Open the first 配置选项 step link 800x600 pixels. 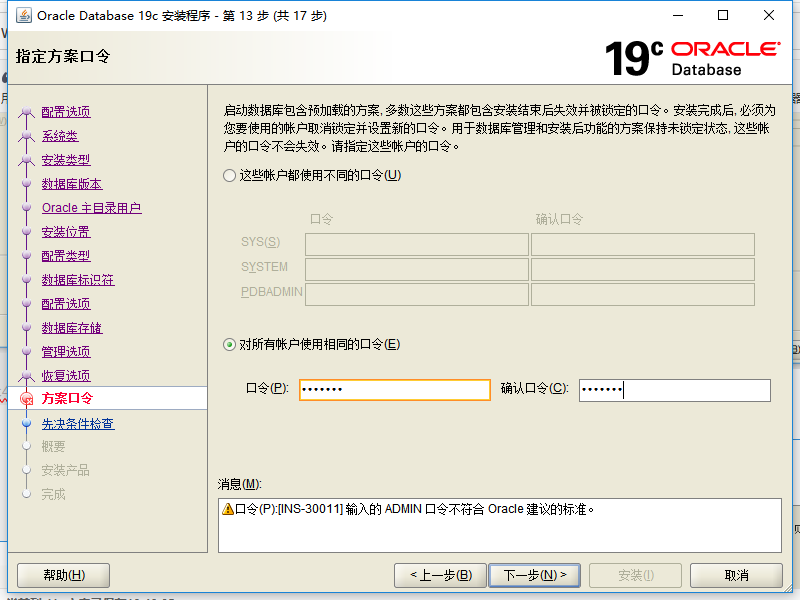[x=66, y=112]
